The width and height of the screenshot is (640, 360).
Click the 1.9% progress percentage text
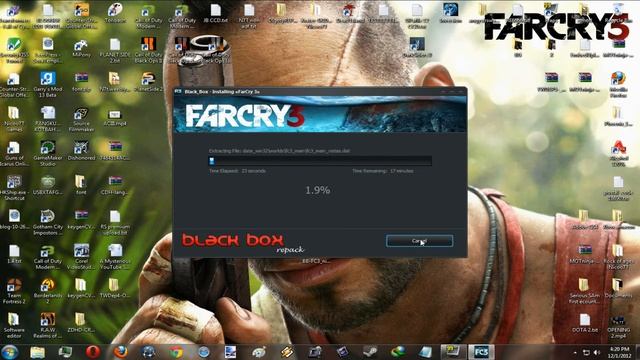[318, 190]
